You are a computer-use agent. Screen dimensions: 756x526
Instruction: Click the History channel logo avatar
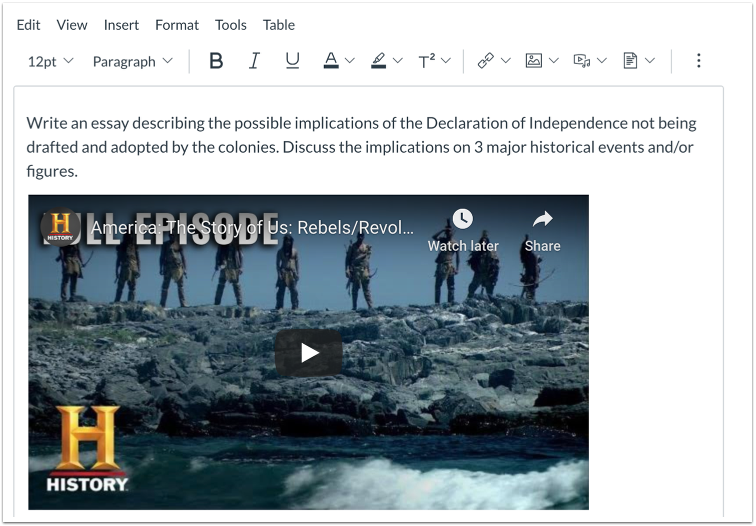(60, 227)
